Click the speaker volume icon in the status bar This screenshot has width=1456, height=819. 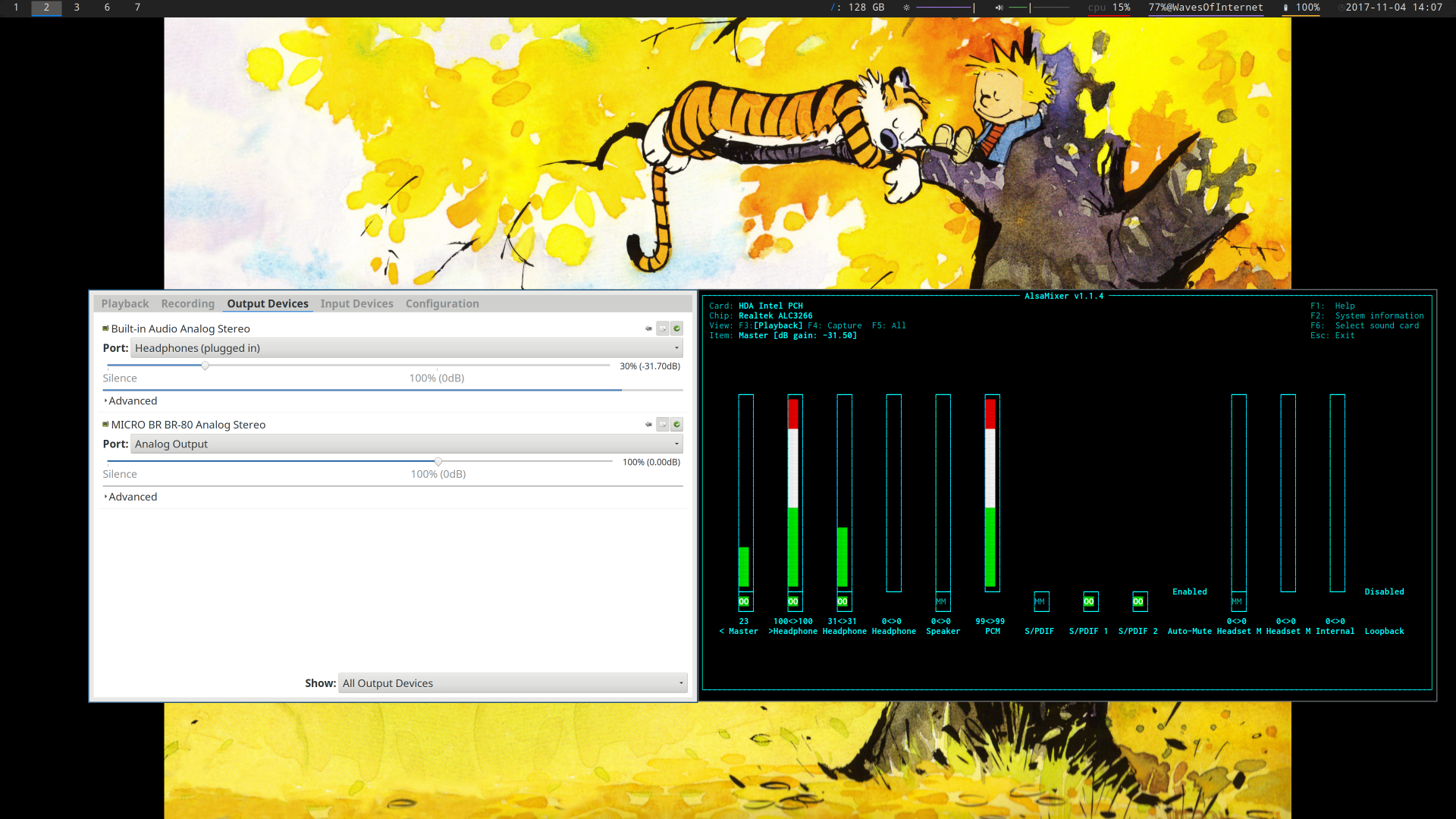pos(999,8)
